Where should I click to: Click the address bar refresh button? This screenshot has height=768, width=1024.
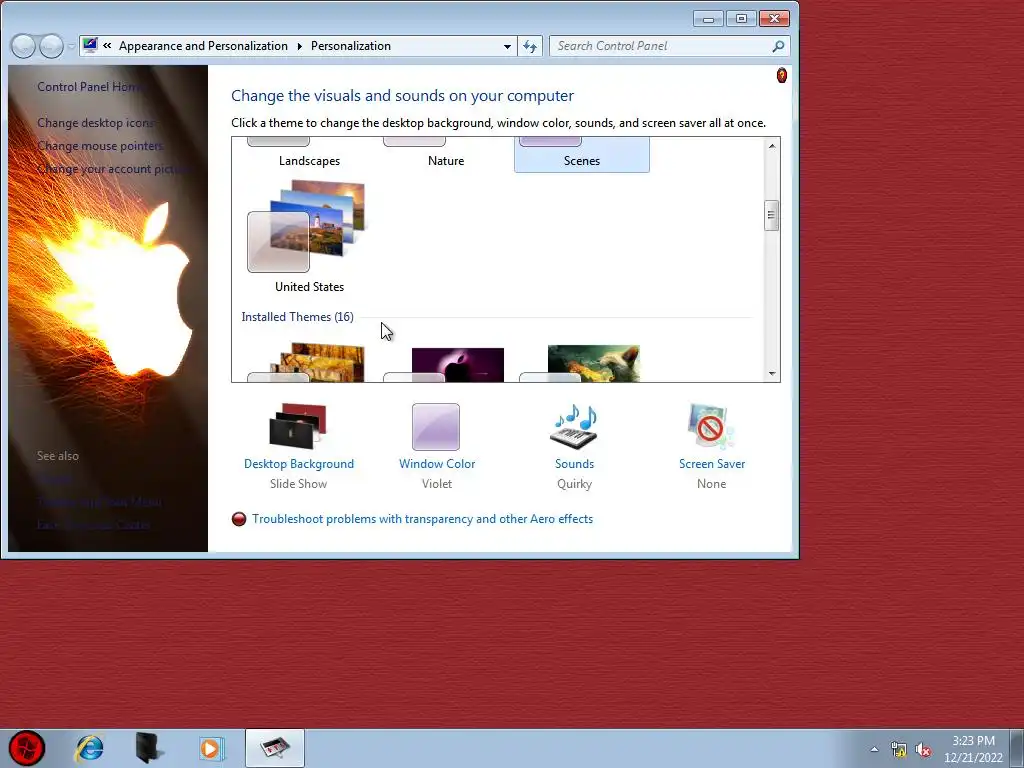click(530, 46)
